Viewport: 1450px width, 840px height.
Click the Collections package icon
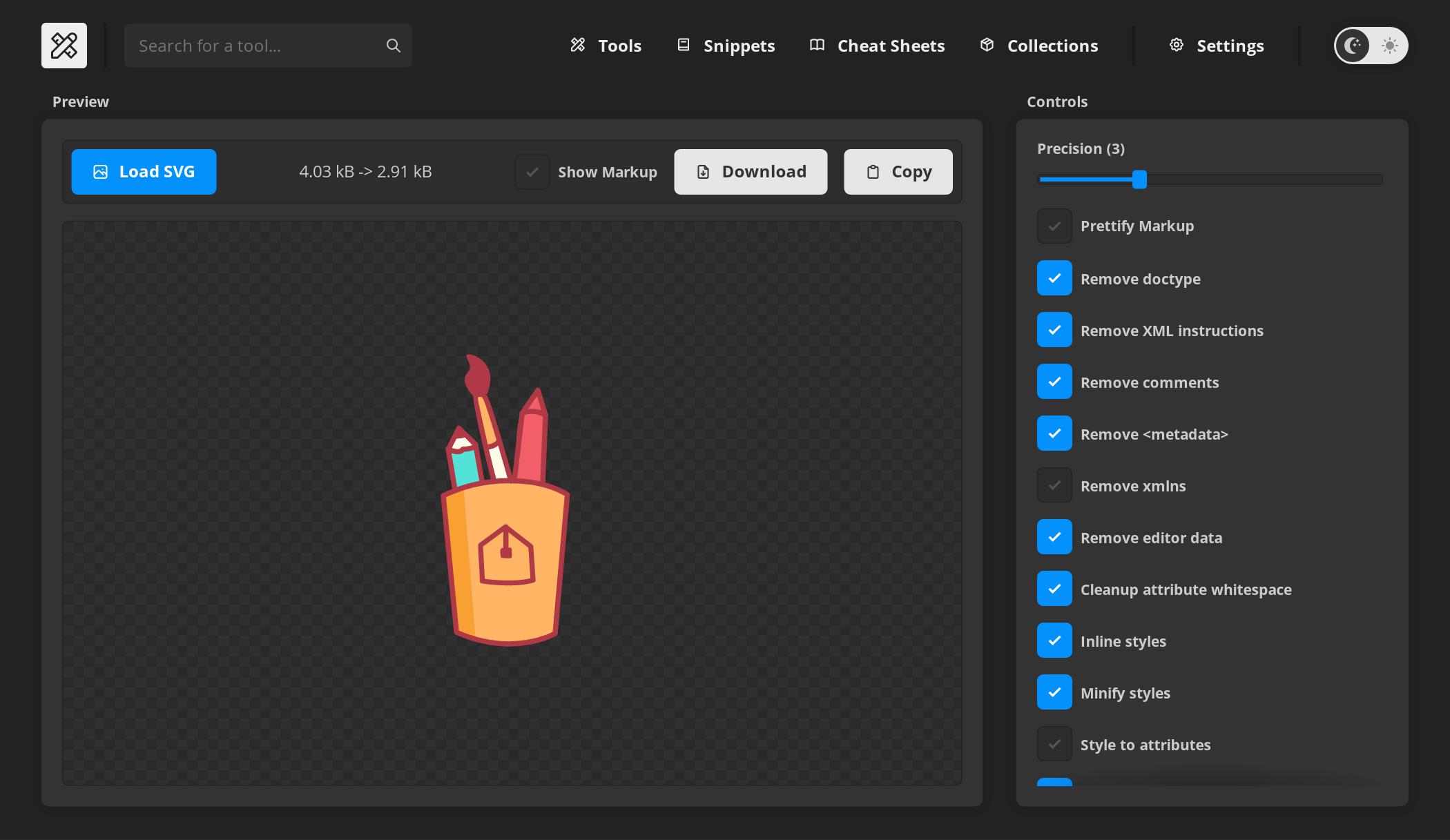987,44
